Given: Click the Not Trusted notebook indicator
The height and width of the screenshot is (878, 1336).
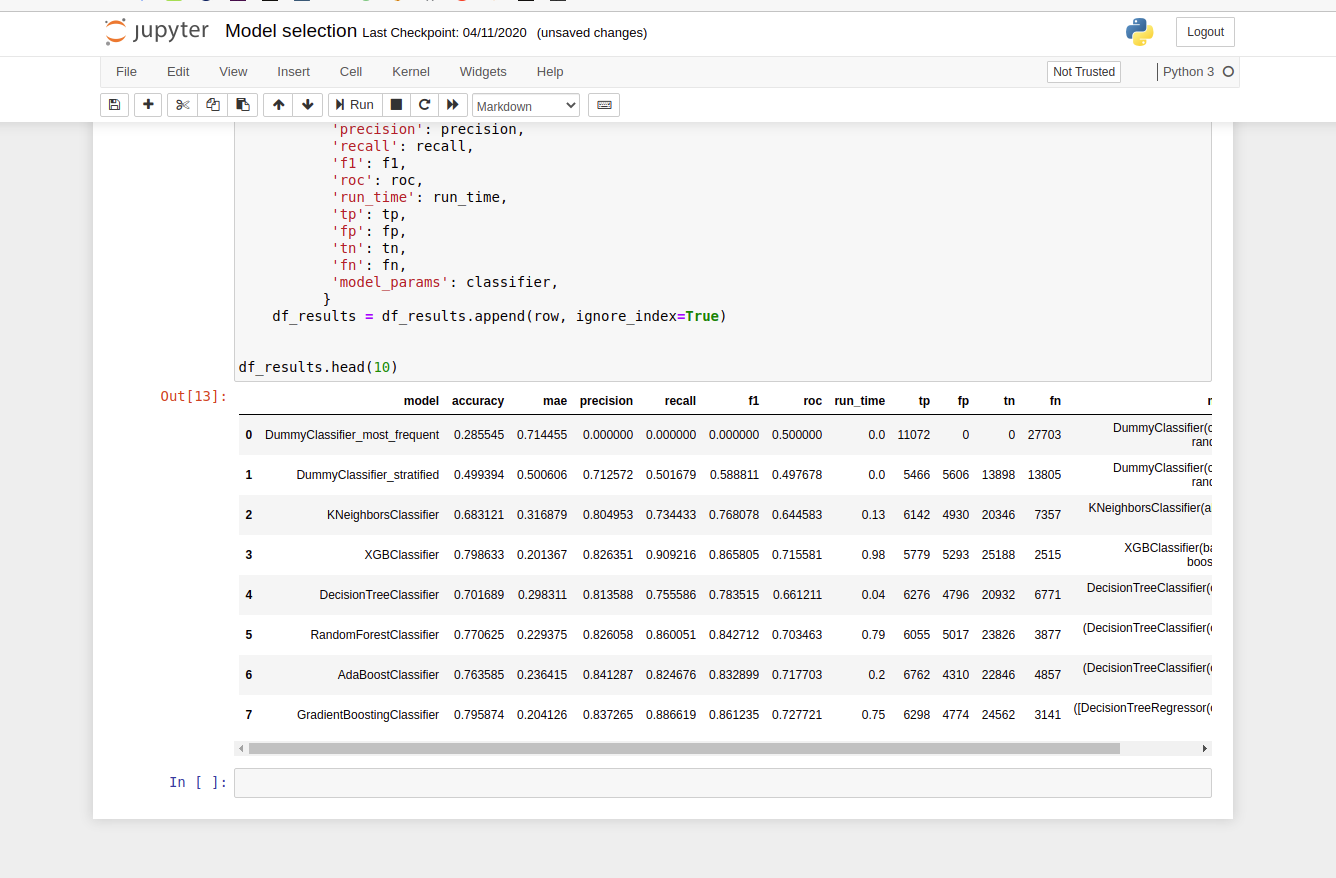Looking at the screenshot, I should (1084, 72).
